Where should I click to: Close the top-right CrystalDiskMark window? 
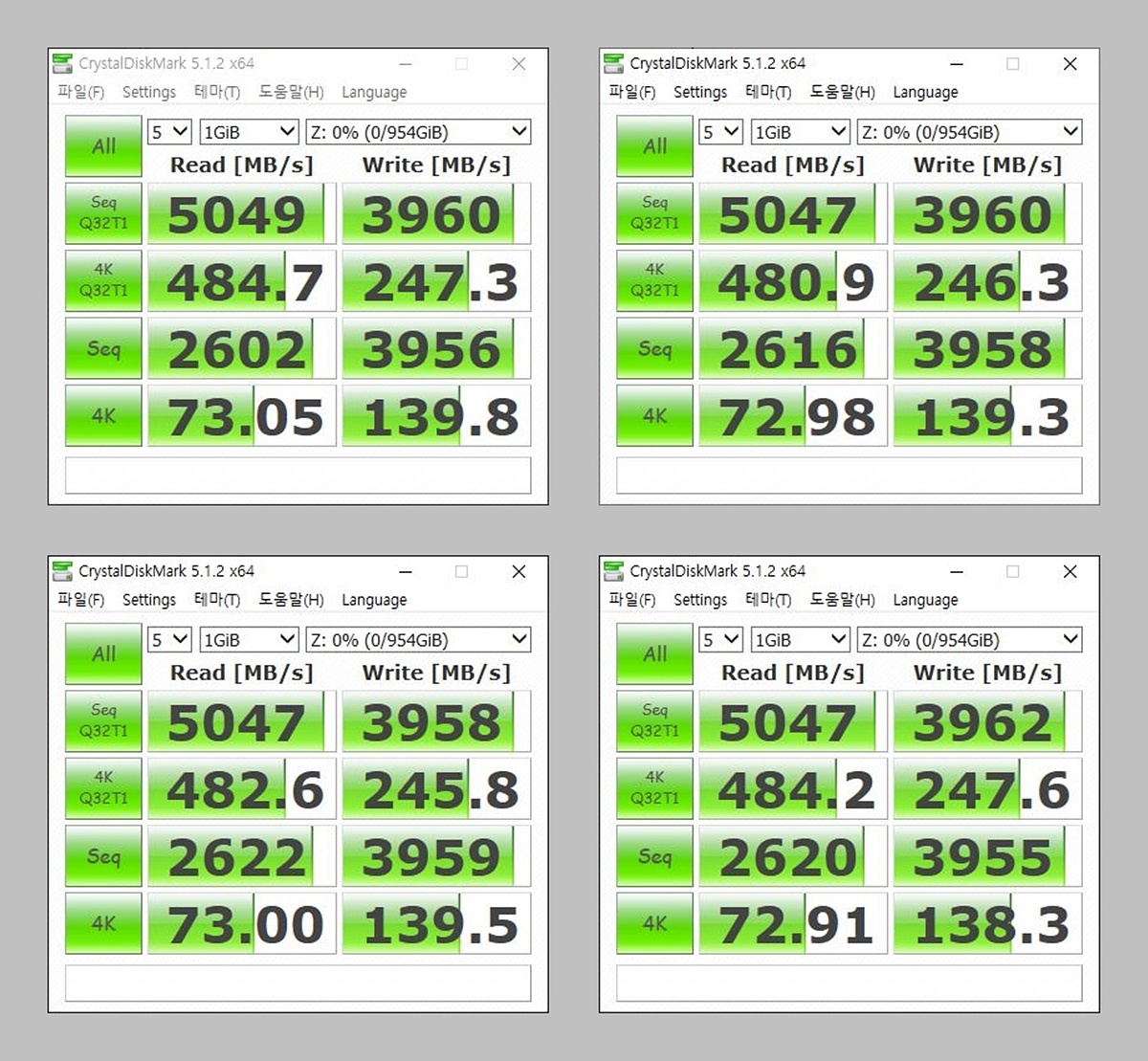click(x=1070, y=64)
